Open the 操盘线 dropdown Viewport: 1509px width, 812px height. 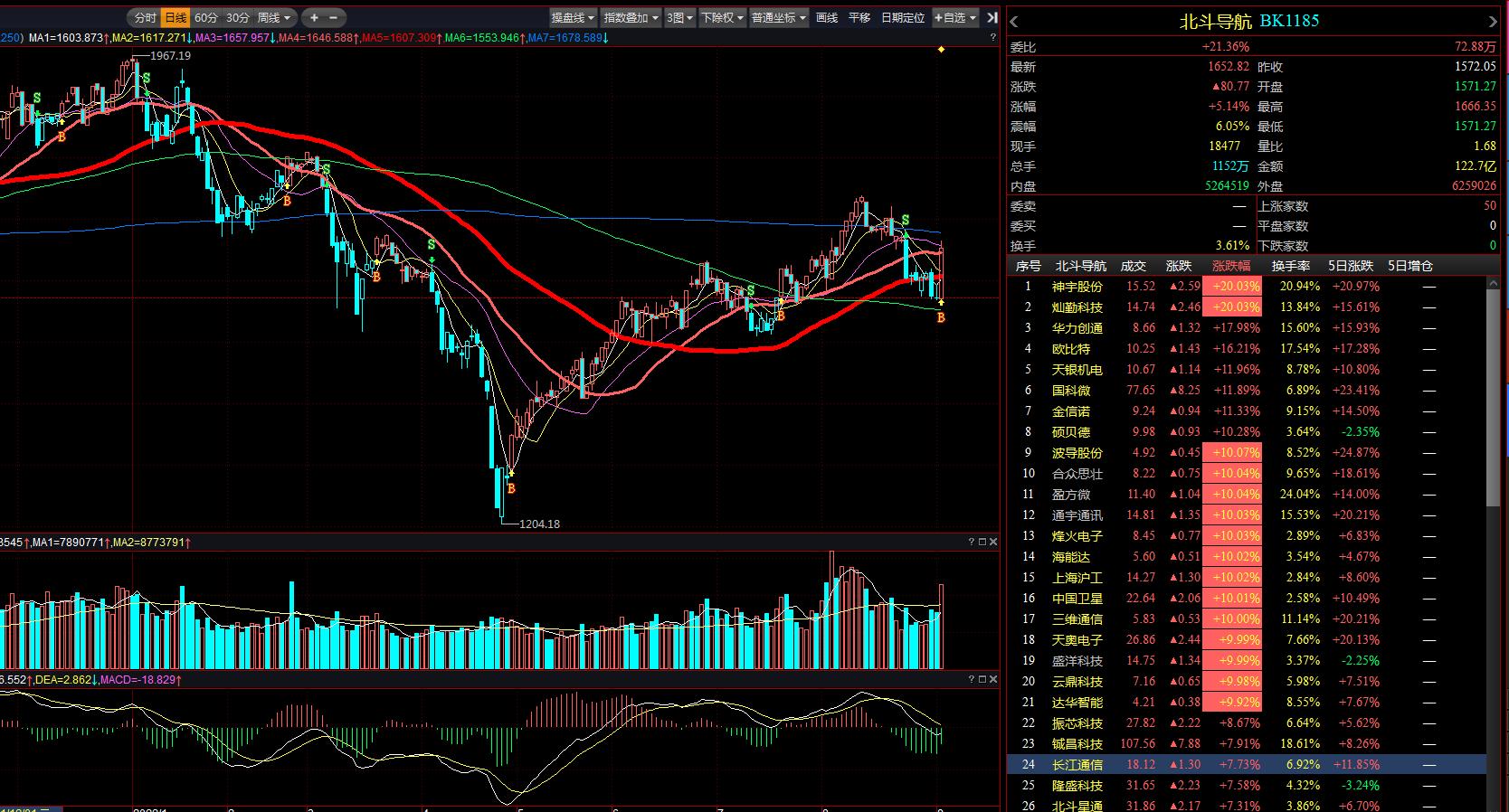(574, 17)
